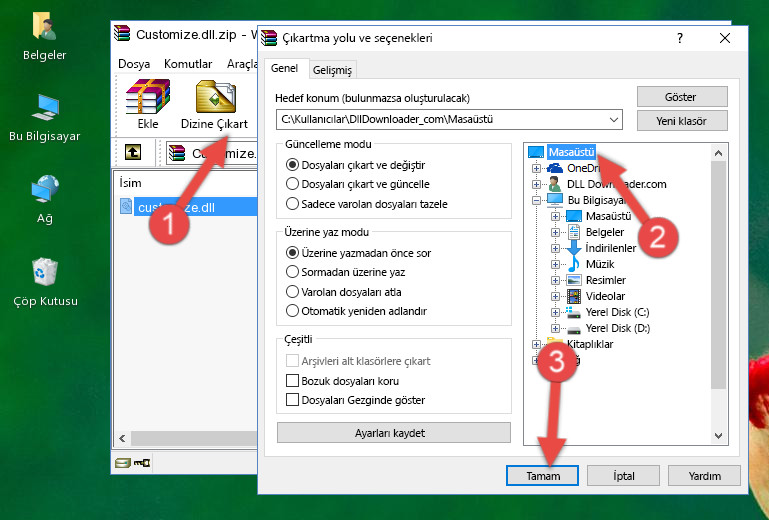Cancel with the İptal button
Viewport: 769px width, 520px height.
coord(623,475)
